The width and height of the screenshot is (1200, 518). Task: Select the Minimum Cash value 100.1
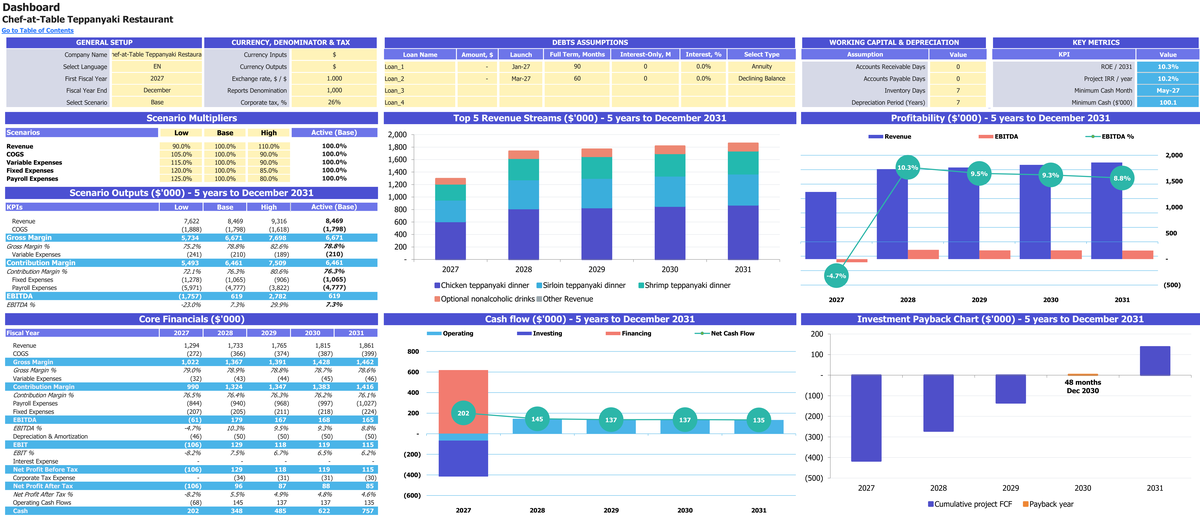(x=1167, y=102)
